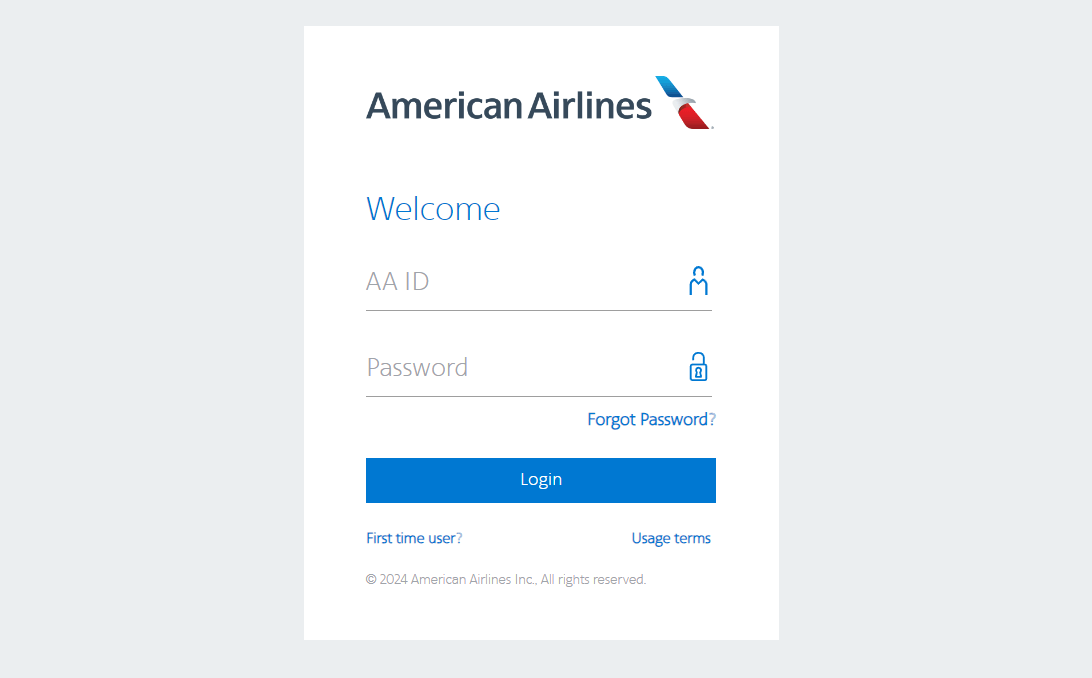1092x678 pixels.
Task: Open the First time user link
Action: (x=410, y=538)
